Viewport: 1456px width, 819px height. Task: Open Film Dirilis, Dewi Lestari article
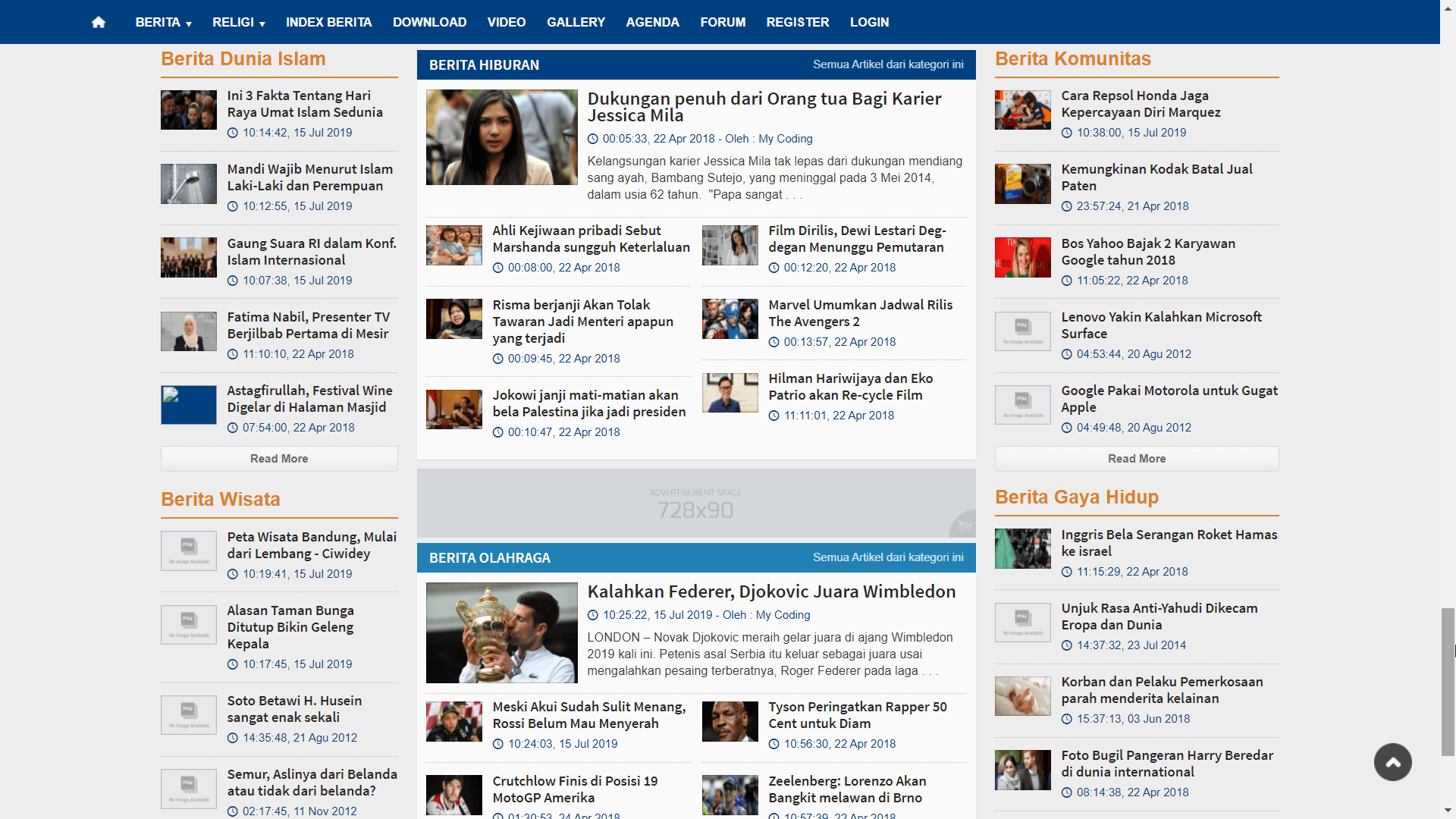[857, 239]
